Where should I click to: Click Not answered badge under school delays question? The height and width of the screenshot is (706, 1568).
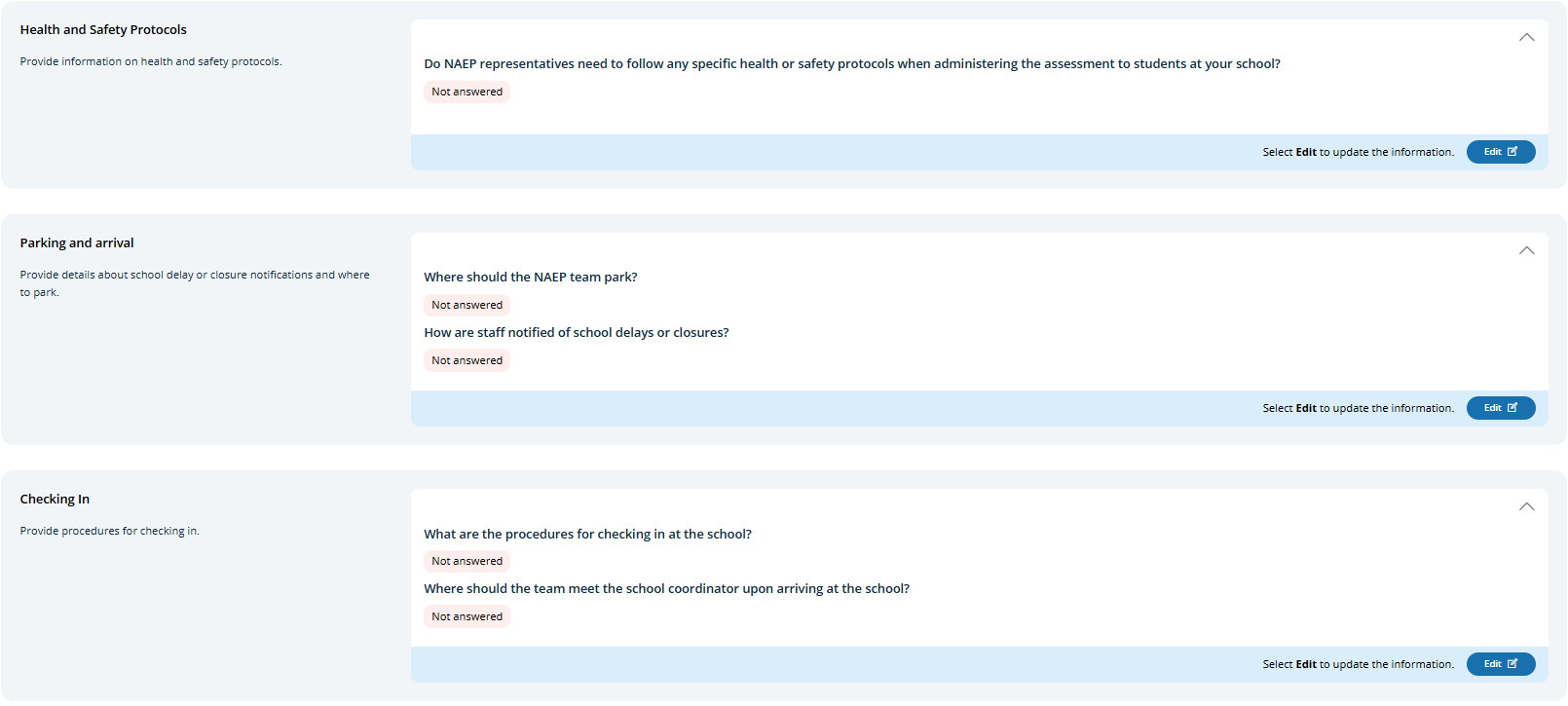(467, 360)
